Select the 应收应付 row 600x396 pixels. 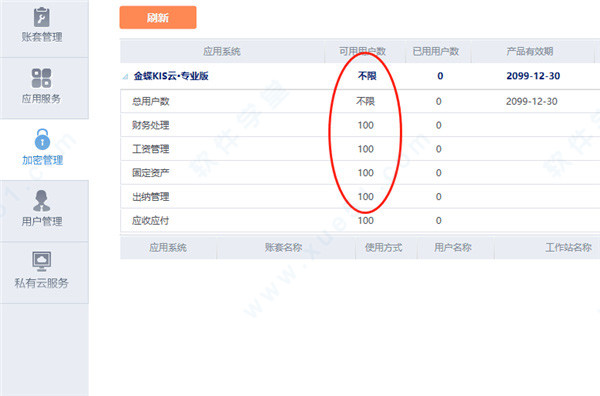[360, 220]
